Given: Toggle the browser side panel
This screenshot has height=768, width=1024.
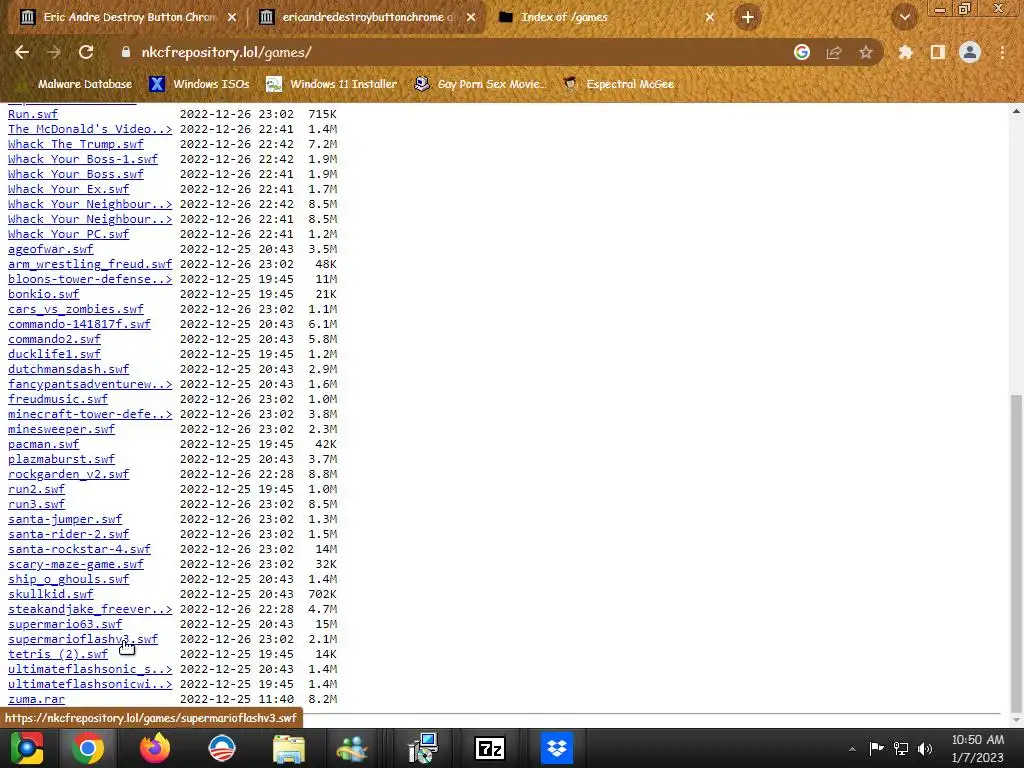Looking at the screenshot, I should [938, 52].
